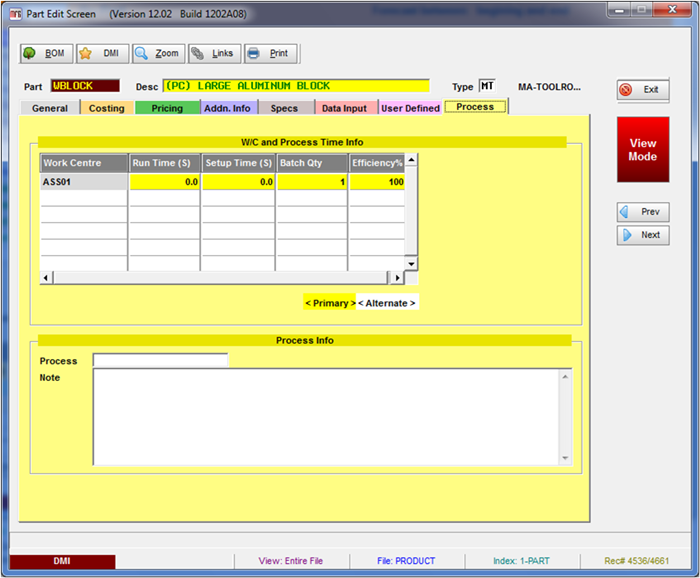Click the Batch Qty column header

pyautogui.click(x=312, y=163)
